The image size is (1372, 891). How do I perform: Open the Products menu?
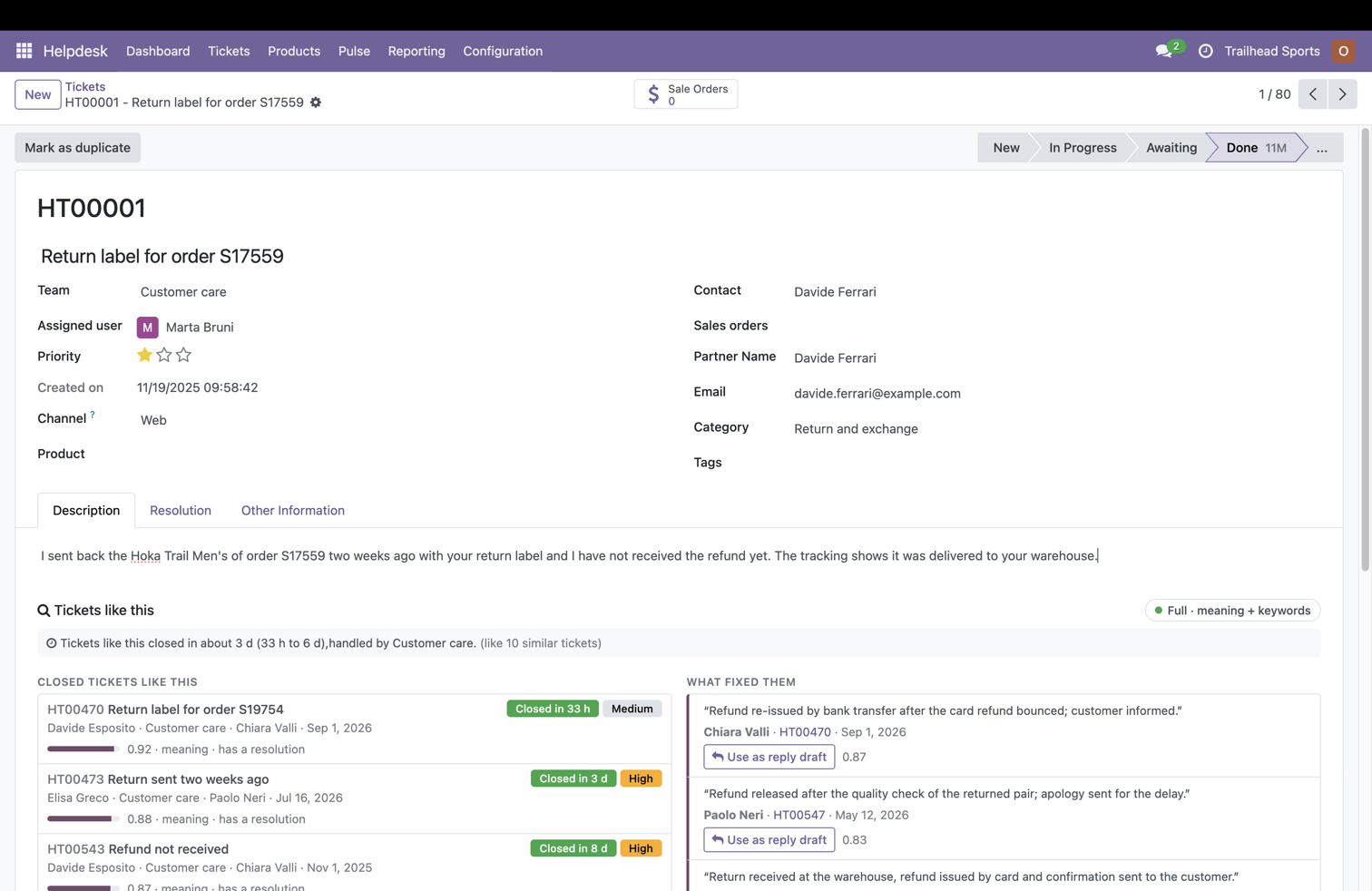294,51
